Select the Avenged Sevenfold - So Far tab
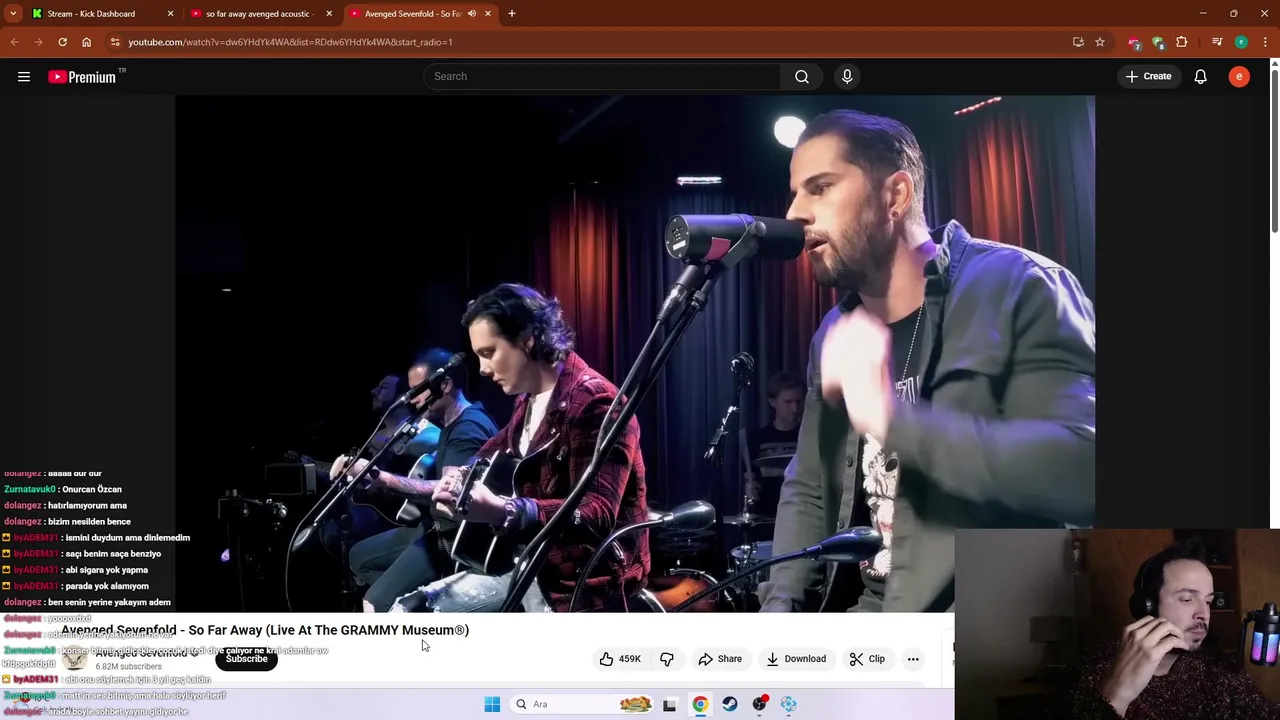This screenshot has width=1280, height=720. (x=412, y=14)
